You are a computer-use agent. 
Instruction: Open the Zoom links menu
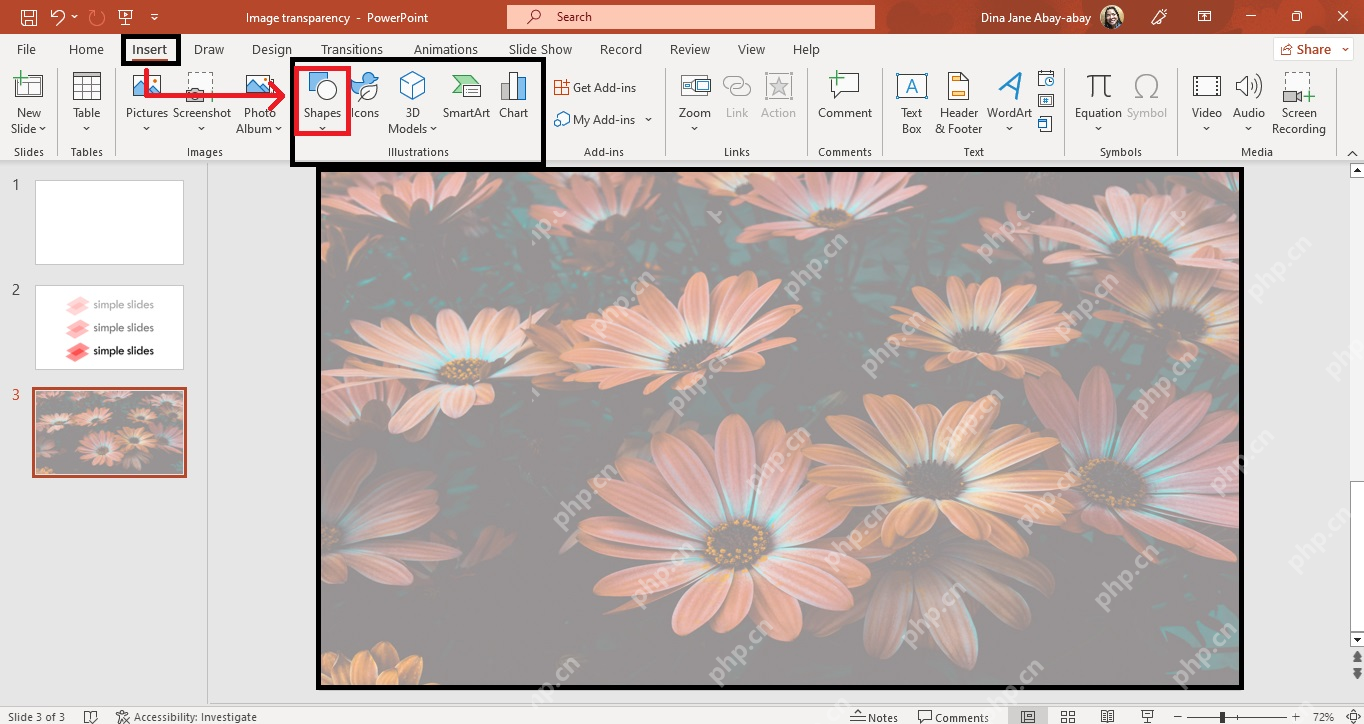coord(695,103)
